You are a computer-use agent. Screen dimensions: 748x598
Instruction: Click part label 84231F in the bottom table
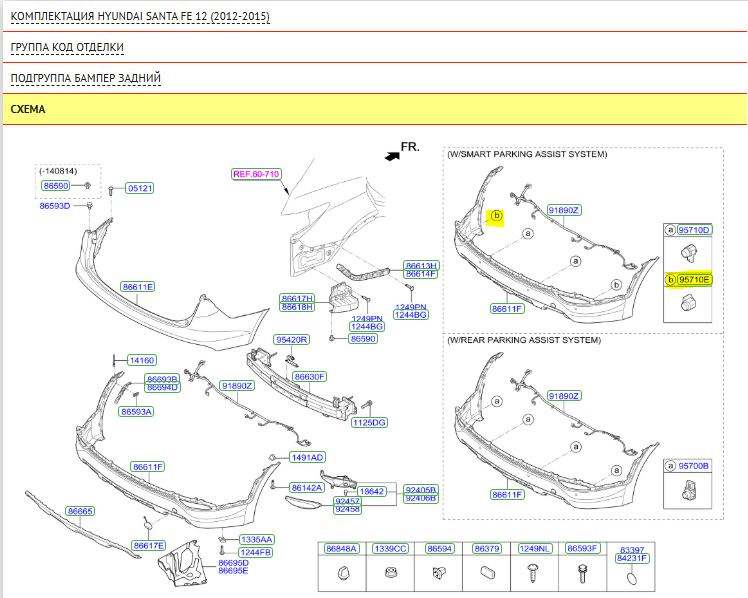(x=632, y=558)
